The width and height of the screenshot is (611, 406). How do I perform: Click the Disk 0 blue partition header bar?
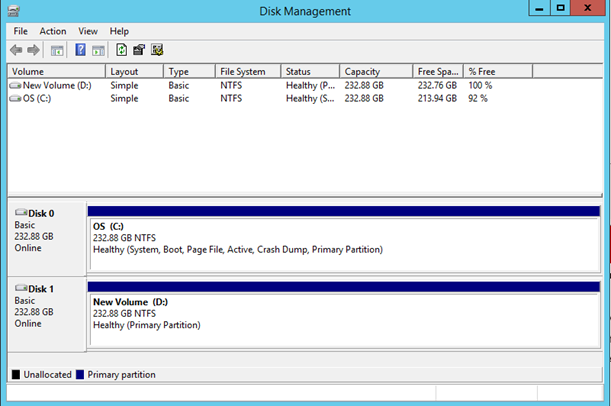(x=344, y=211)
